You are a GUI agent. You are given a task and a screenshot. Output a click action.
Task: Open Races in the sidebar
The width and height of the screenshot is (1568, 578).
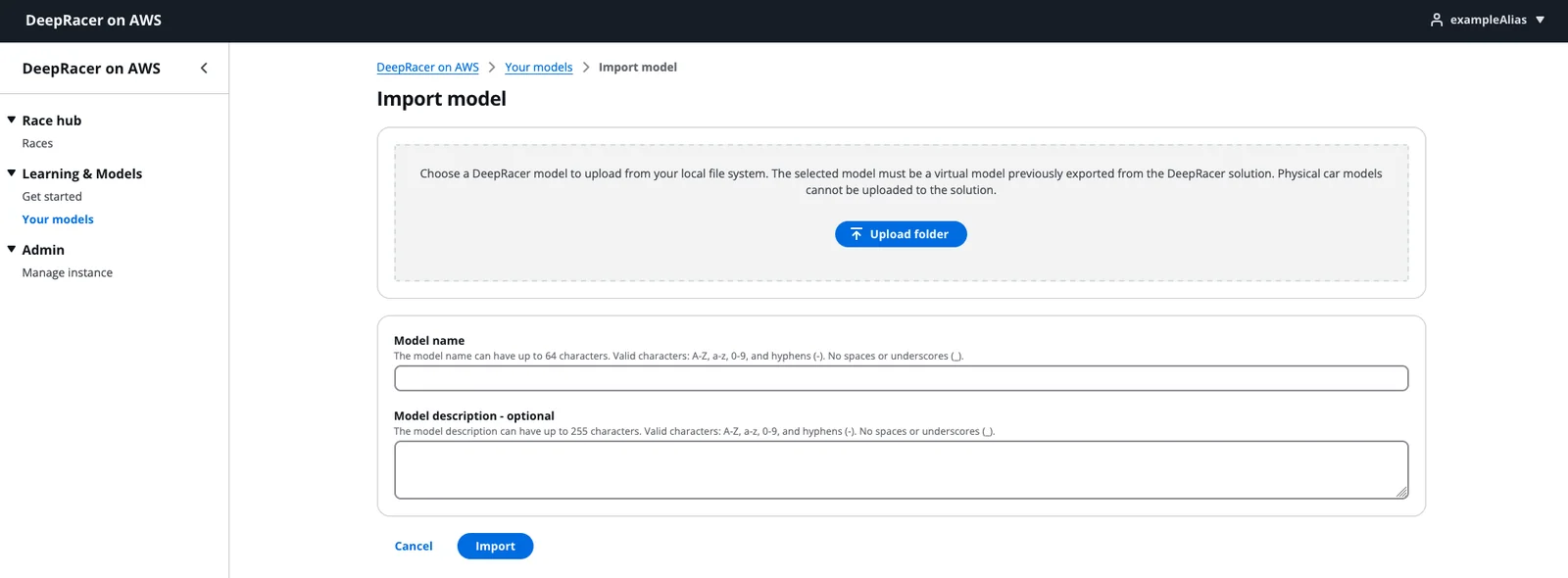click(37, 144)
